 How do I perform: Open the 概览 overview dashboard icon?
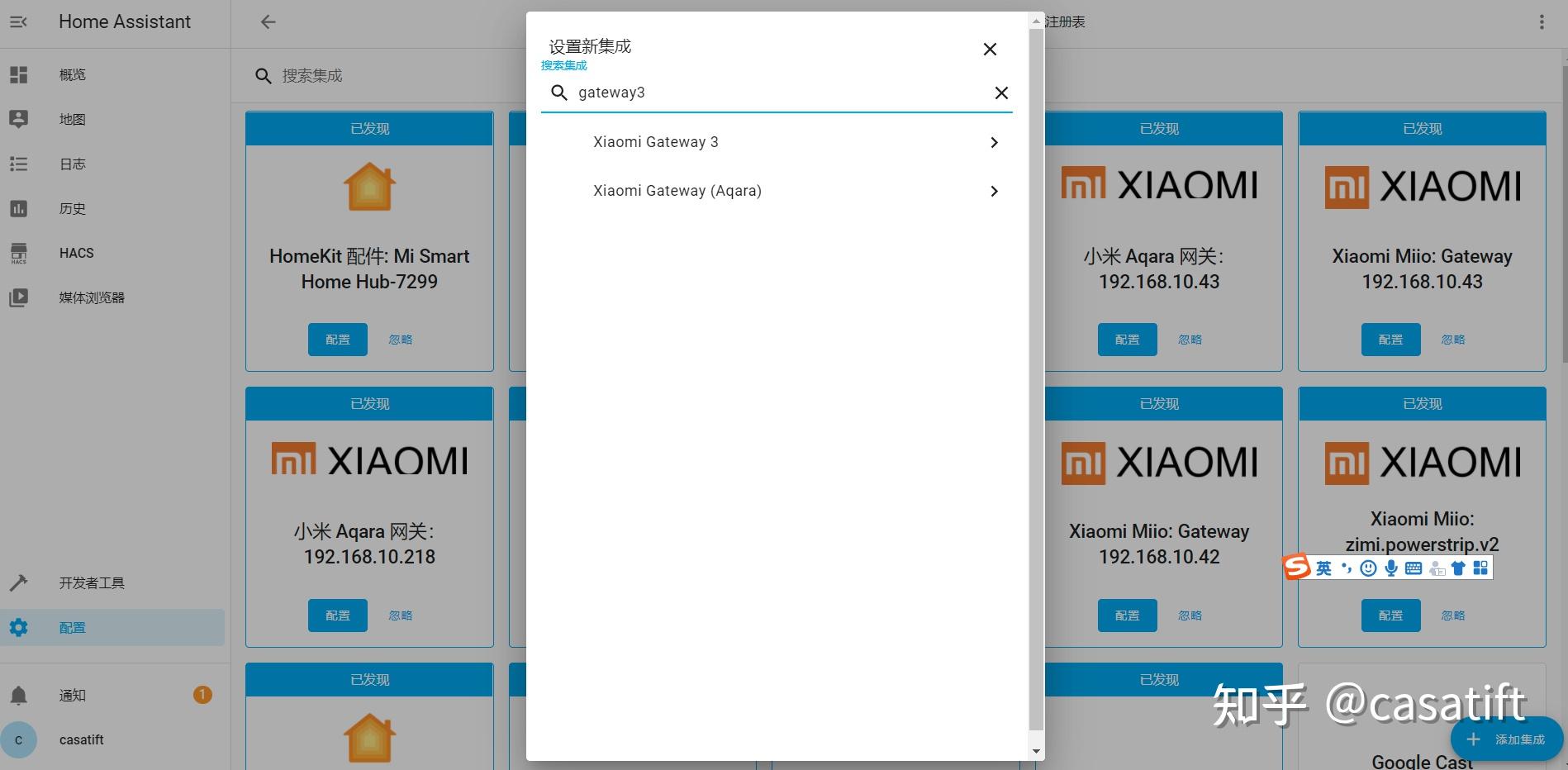(x=18, y=75)
